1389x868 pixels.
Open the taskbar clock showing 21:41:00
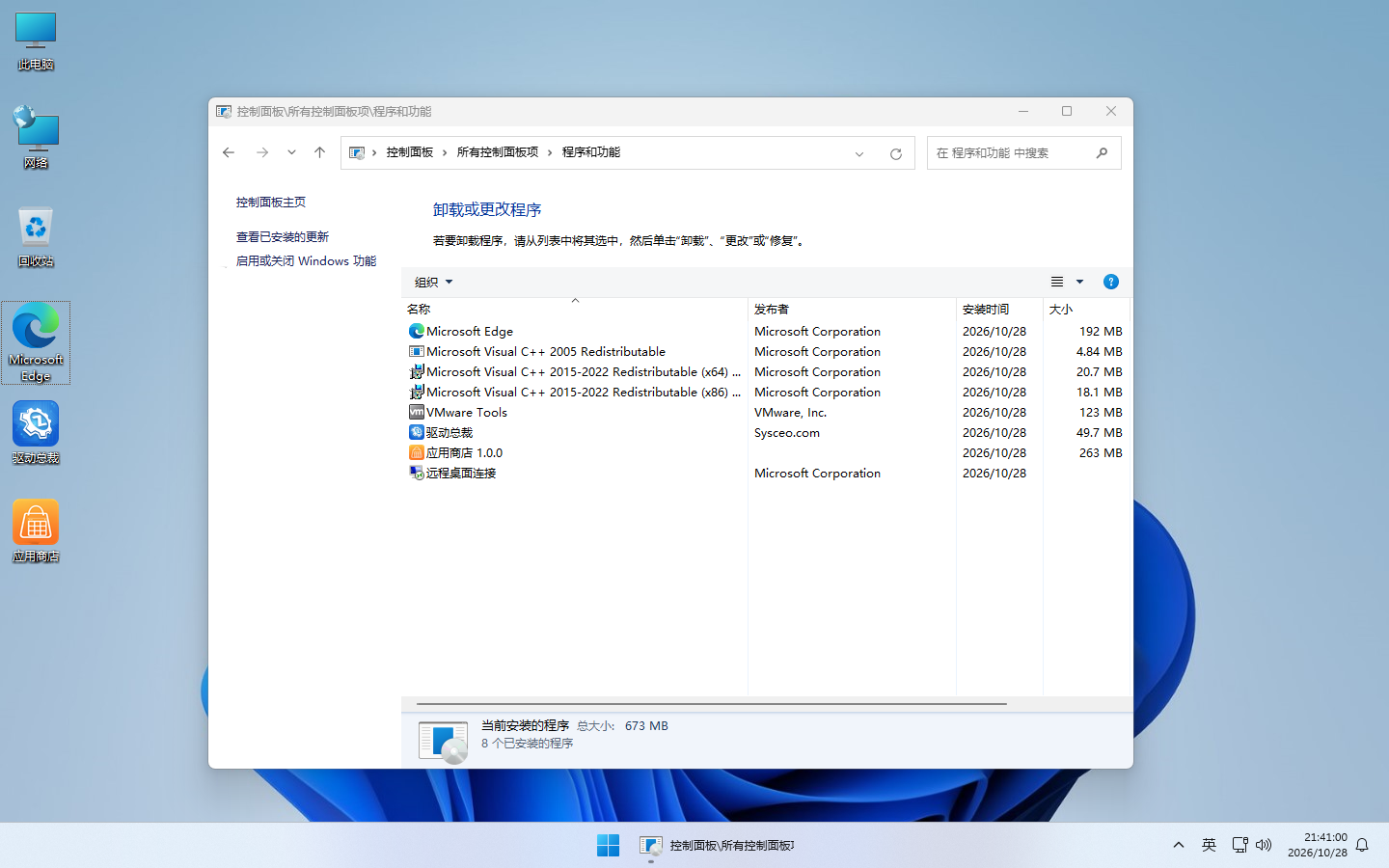(x=1318, y=845)
